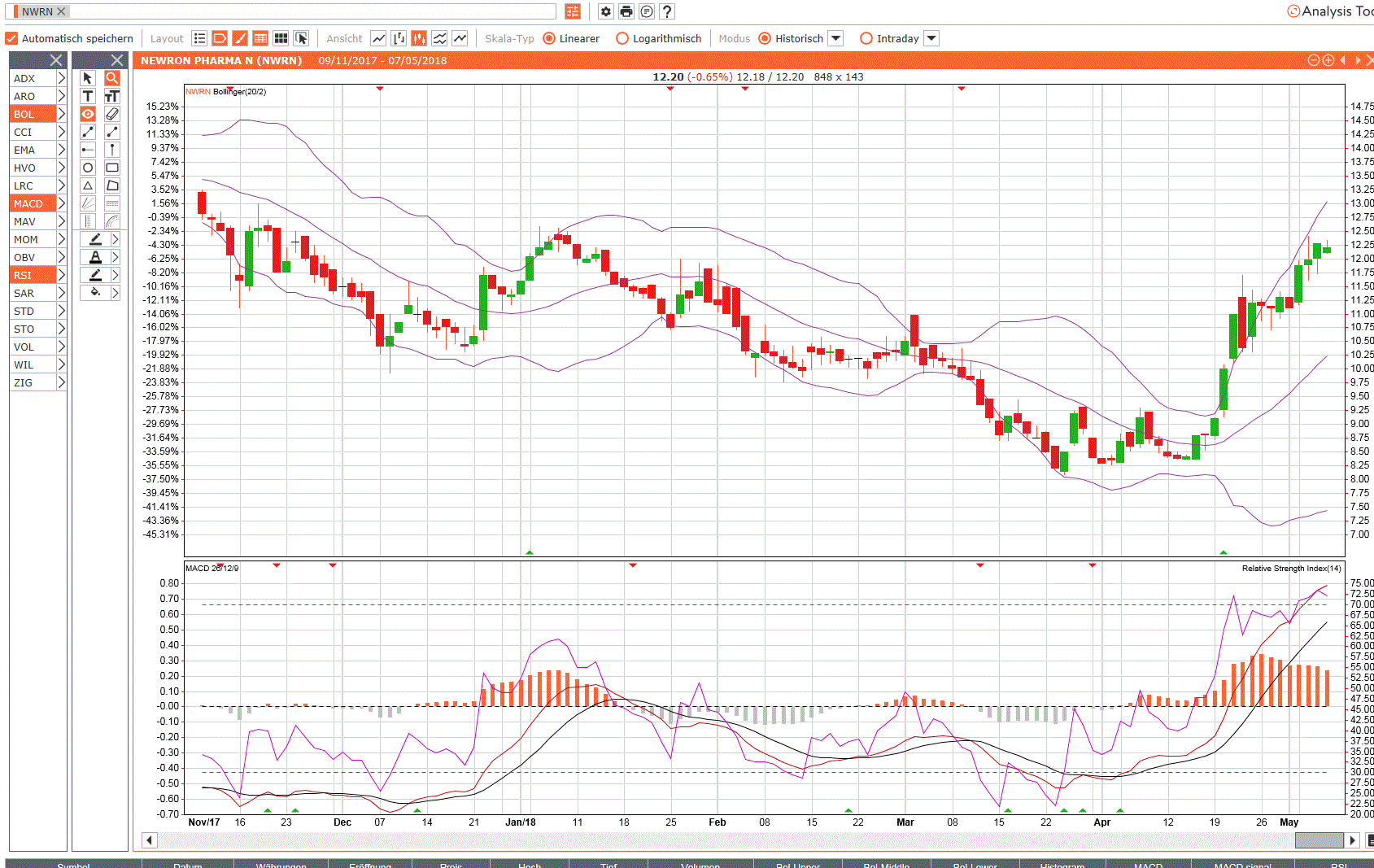Viewport: 1374px width, 868px height.
Task: Select the rectangle drawing tool
Action: click(112, 168)
